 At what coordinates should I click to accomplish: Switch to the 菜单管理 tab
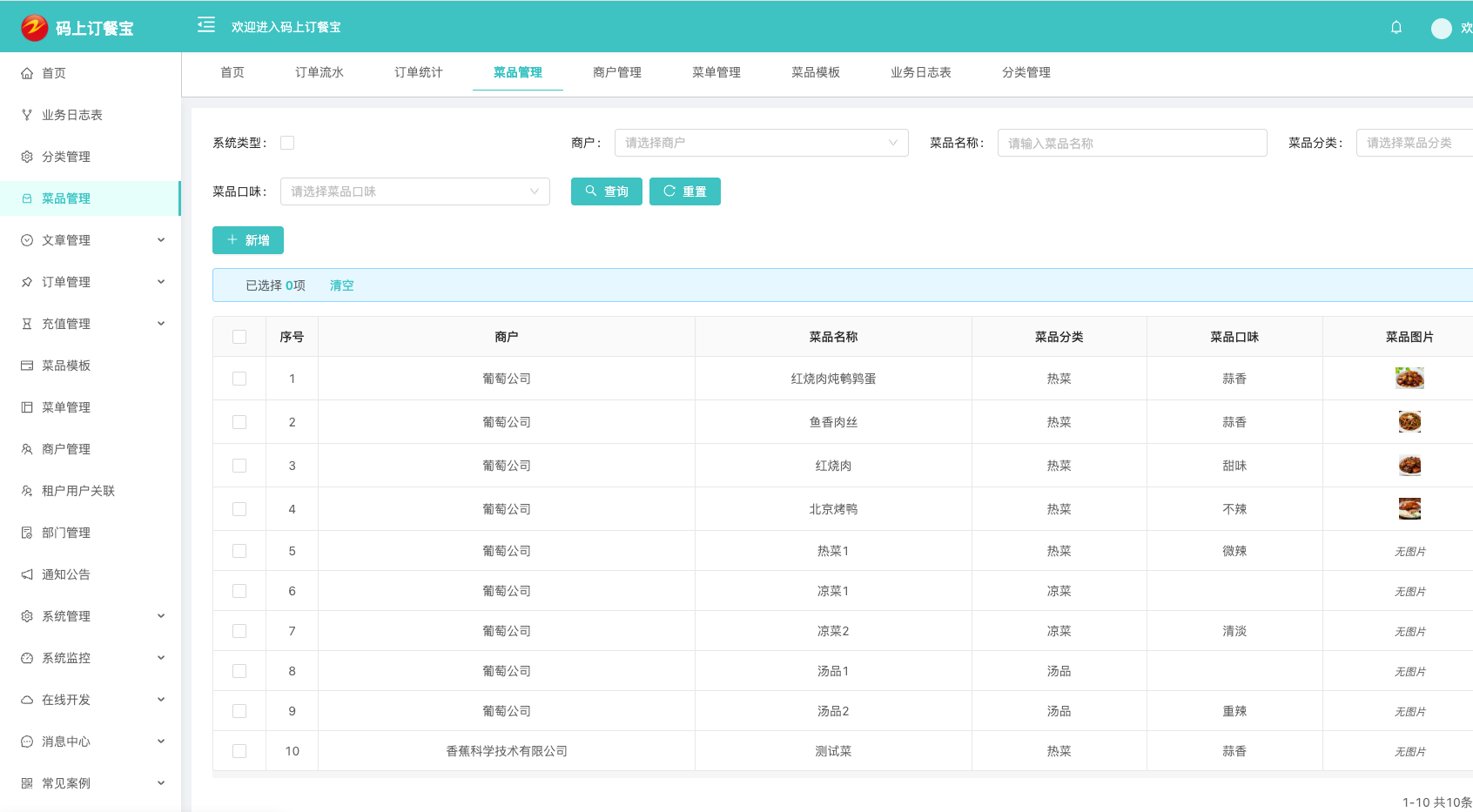click(716, 72)
